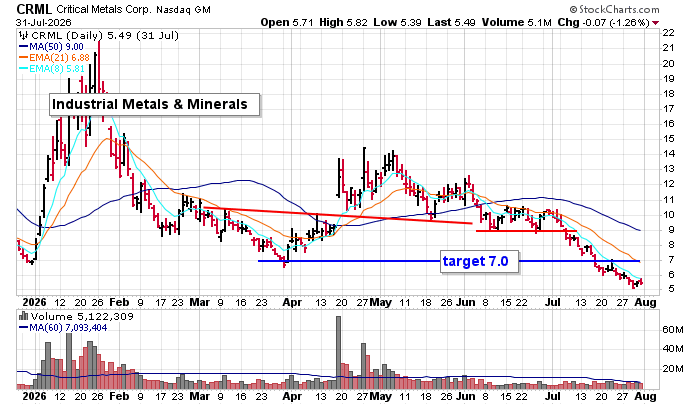Screen dimensions: 700x405
Task: Click the long red descending trendline
Action: click(338, 215)
